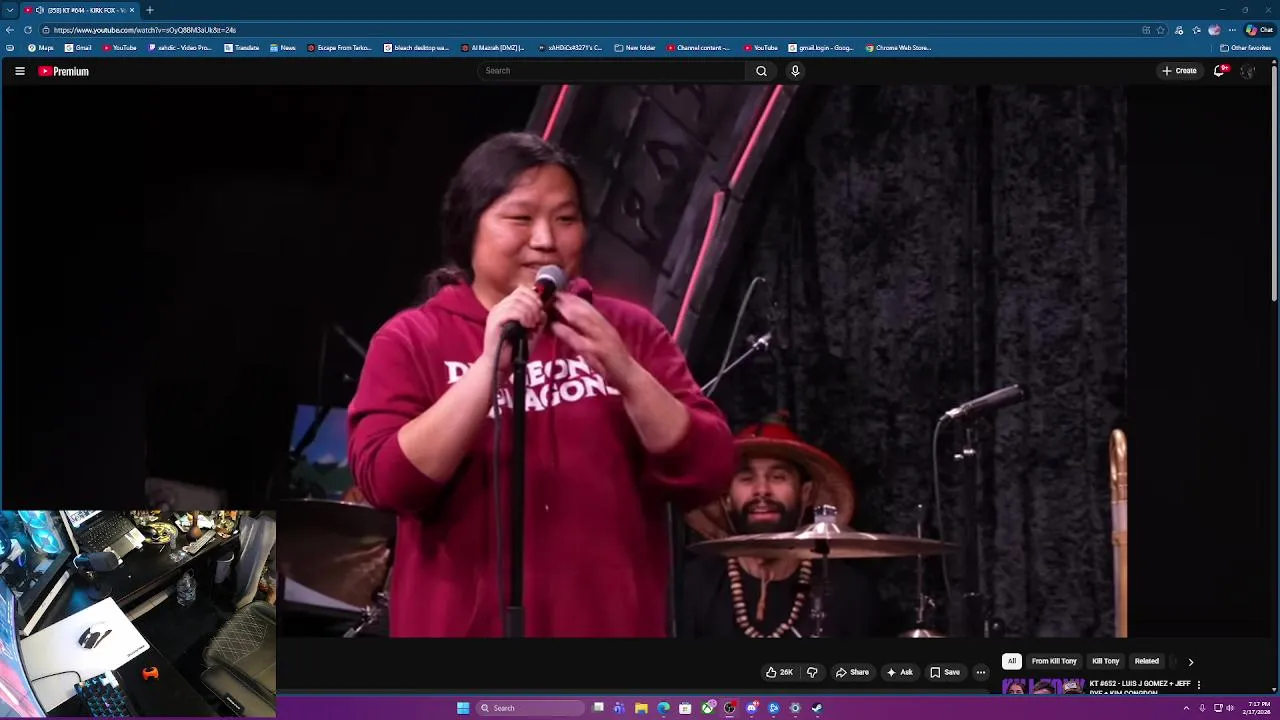Select the Kill Tony filter chip
Viewport: 1280px width, 720px height.
coord(1106,661)
